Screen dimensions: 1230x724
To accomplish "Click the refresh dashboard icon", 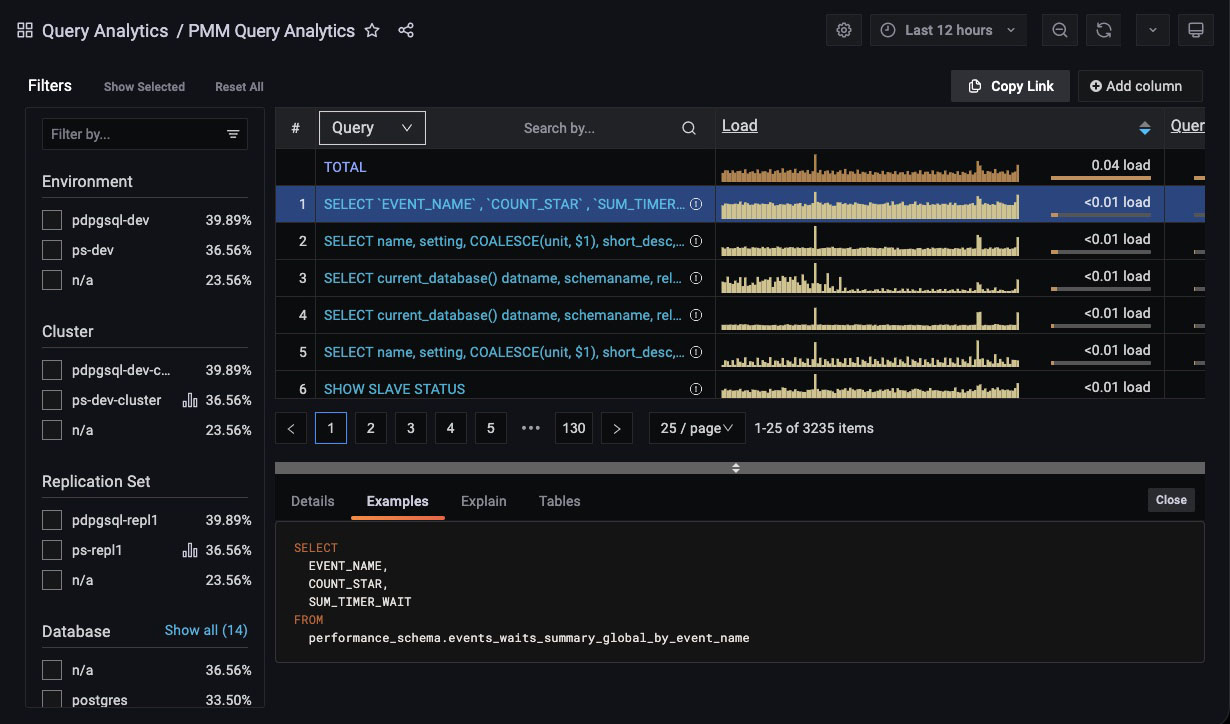I will [1104, 30].
